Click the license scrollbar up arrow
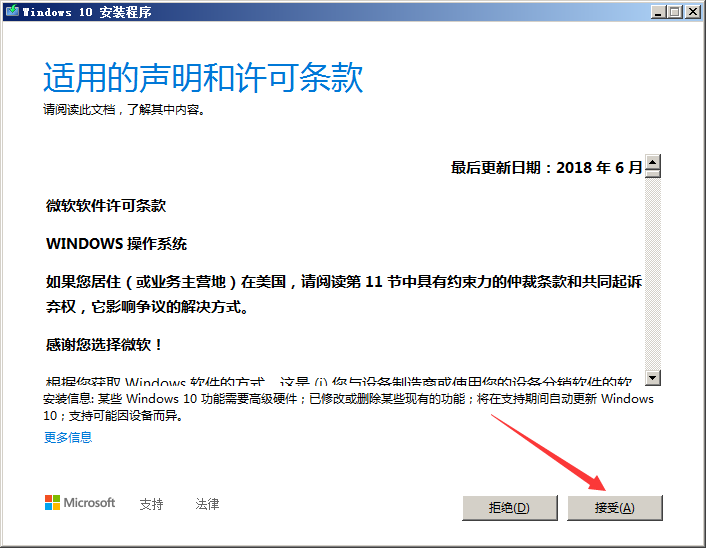Screen dimensions: 706x548 point(653,164)
